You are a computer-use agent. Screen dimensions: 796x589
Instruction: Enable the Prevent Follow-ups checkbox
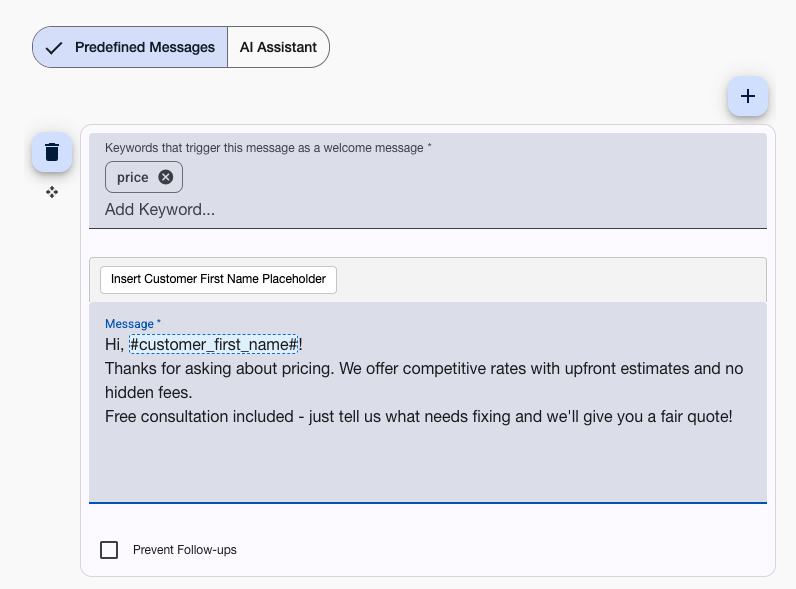point(109,550)
